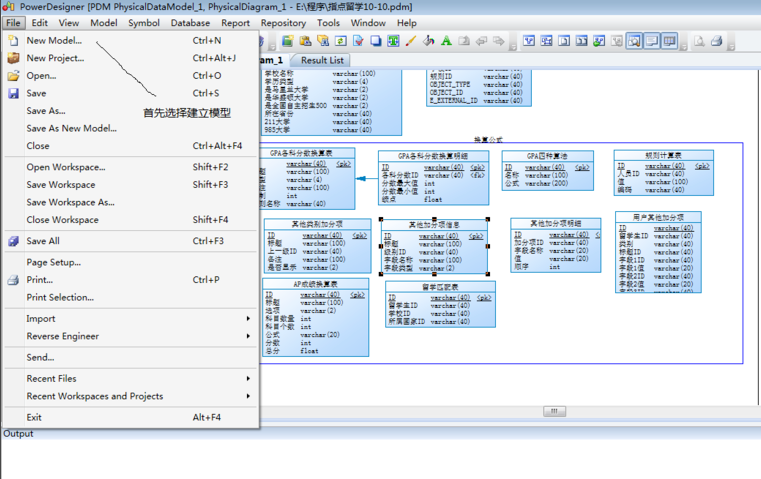Click the Save All icon in menu
The width and height of the screenshot is (761, 479).
coord(13,241)
